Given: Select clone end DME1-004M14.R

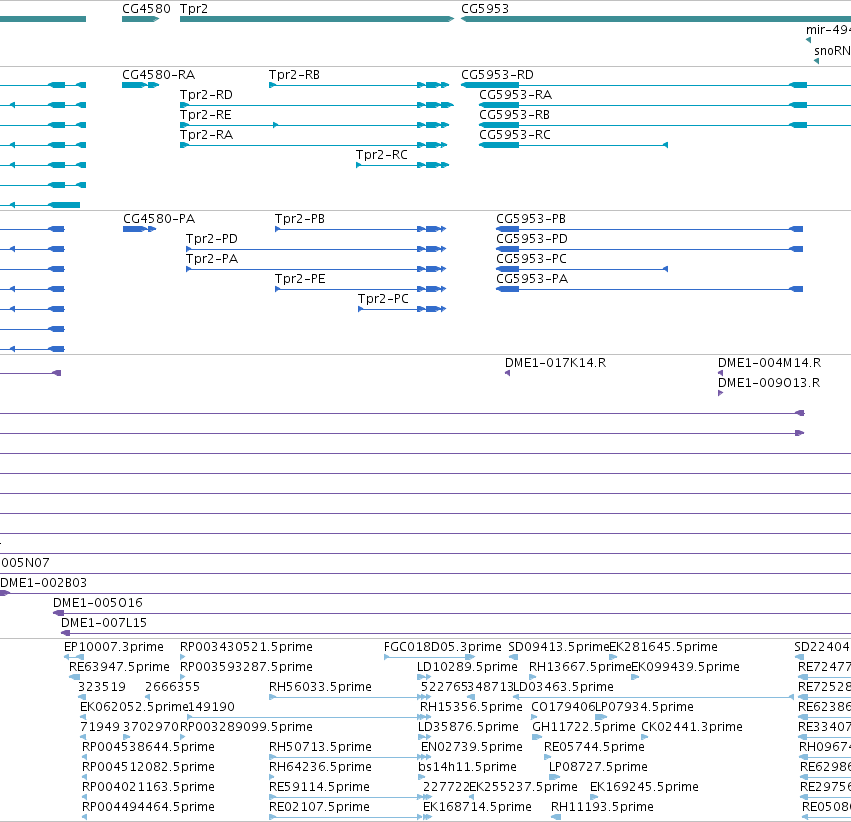Looking at the screenshot, I should 769,363.
